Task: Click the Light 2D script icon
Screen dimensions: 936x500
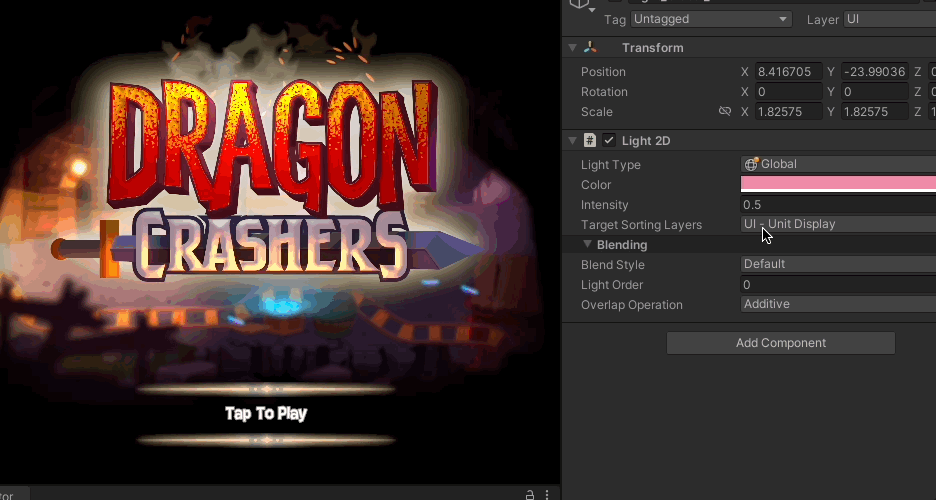Action: pos(590,140)
